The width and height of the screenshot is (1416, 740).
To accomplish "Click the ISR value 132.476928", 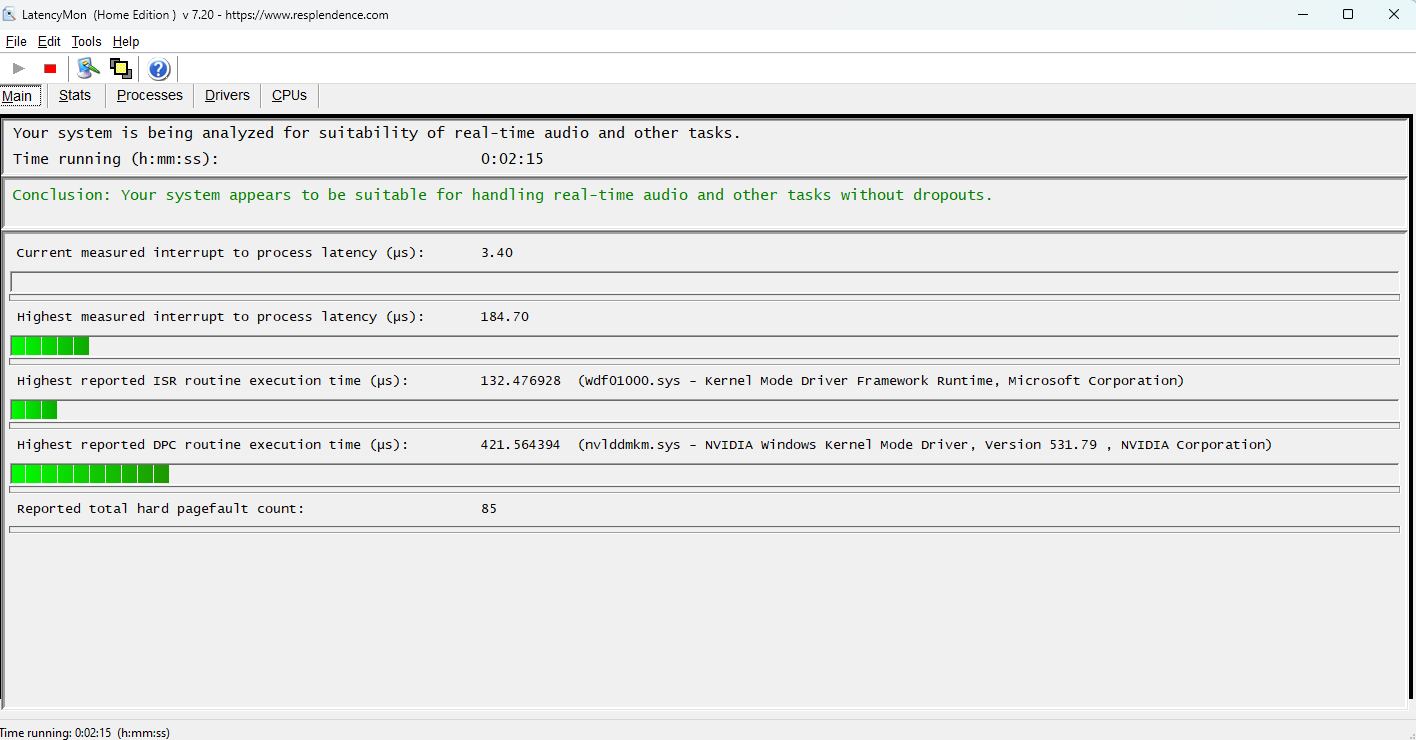I will tap(521, 381).
